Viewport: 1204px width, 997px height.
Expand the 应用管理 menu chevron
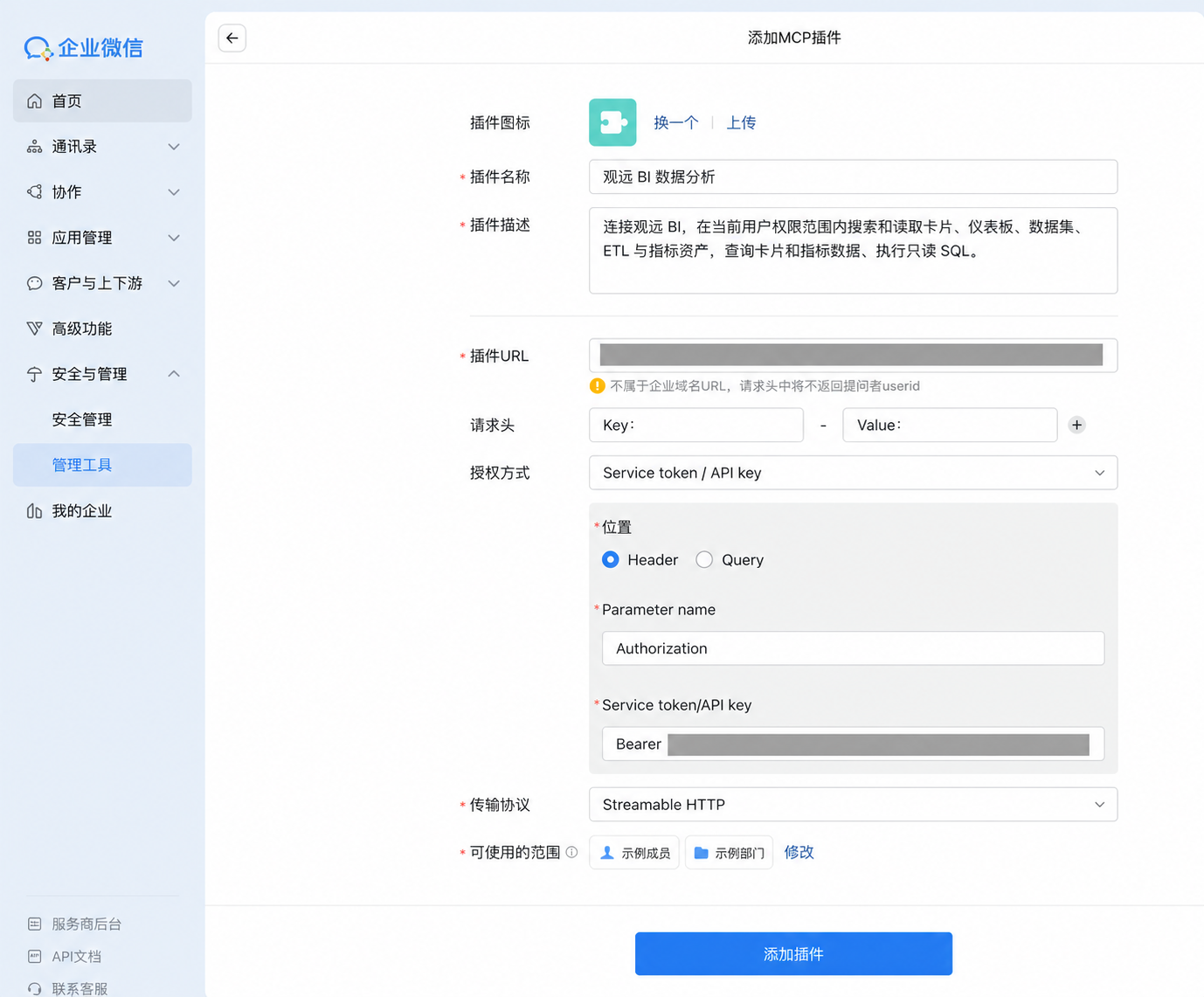point(174,238)
